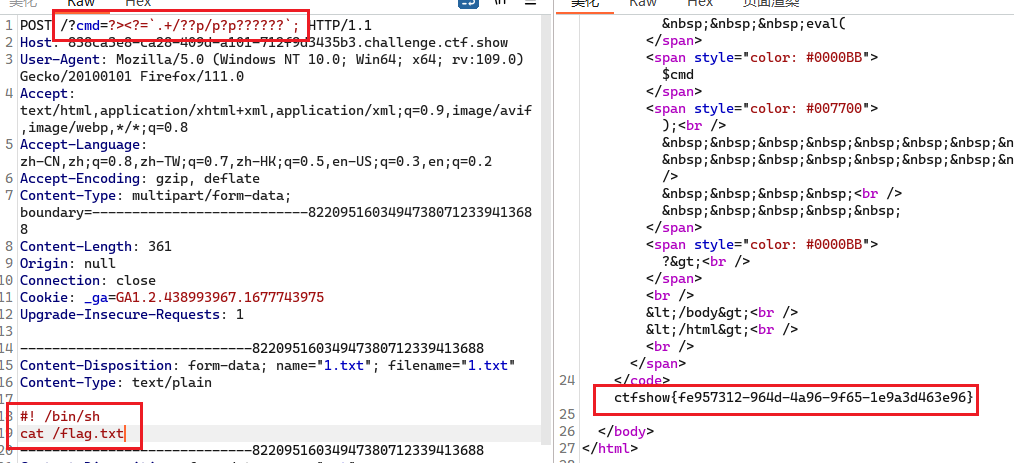Viewport: 1014px width, 463px height.
Task: Click the Accept-Language header name
Action: coord(80,145)
